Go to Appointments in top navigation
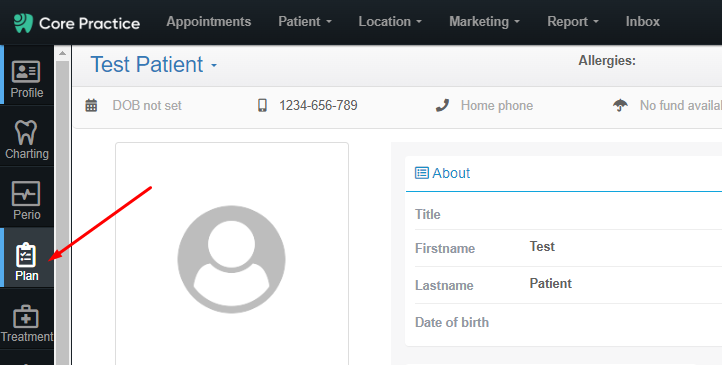722x366 pixels. 209,22
